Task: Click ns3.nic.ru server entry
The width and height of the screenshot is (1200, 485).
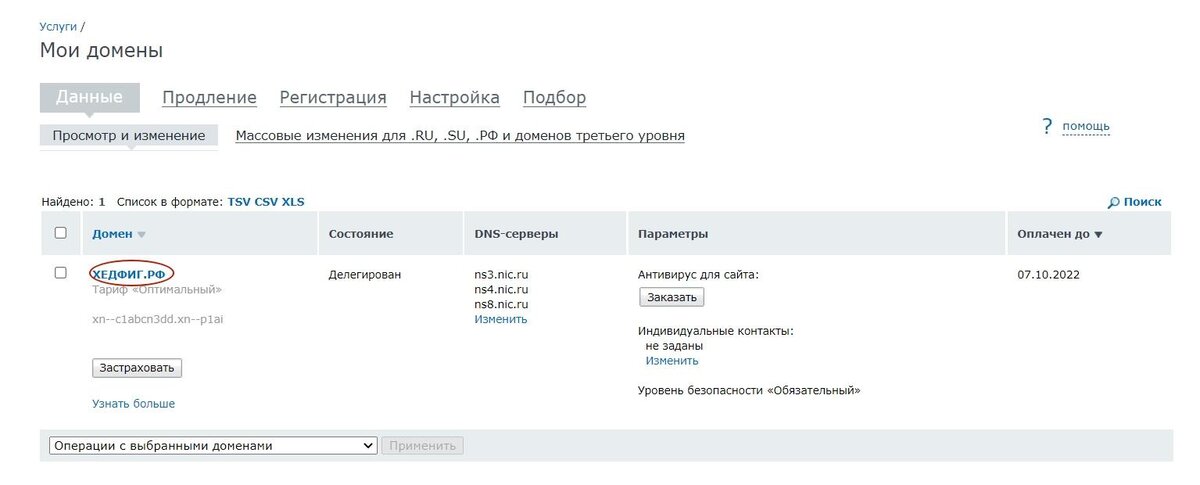Action: point(501,274)
